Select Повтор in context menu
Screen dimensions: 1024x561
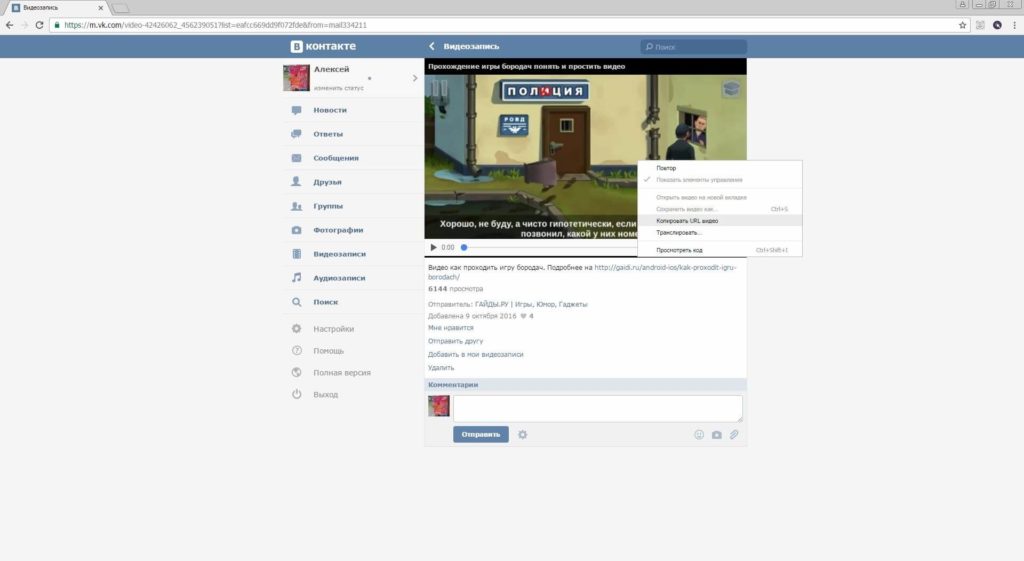[x=720, y=168]
